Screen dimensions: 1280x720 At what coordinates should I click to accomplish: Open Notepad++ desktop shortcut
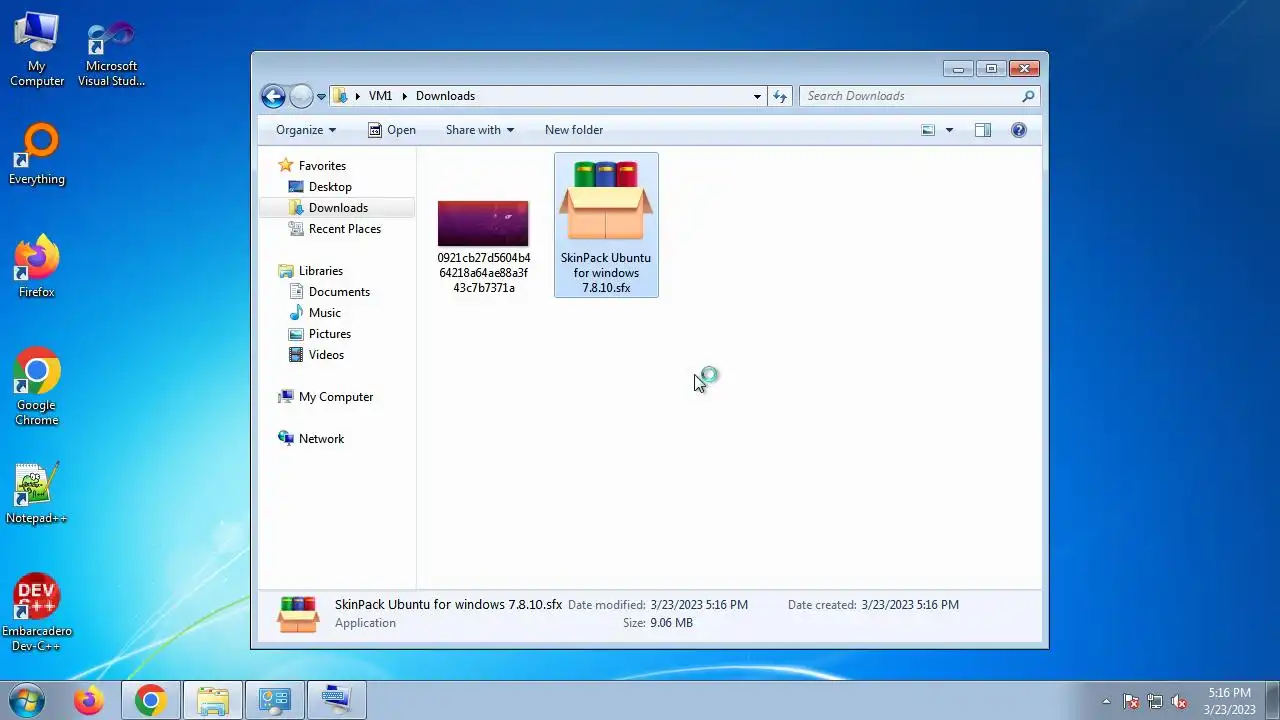click(x=37, y=494)
